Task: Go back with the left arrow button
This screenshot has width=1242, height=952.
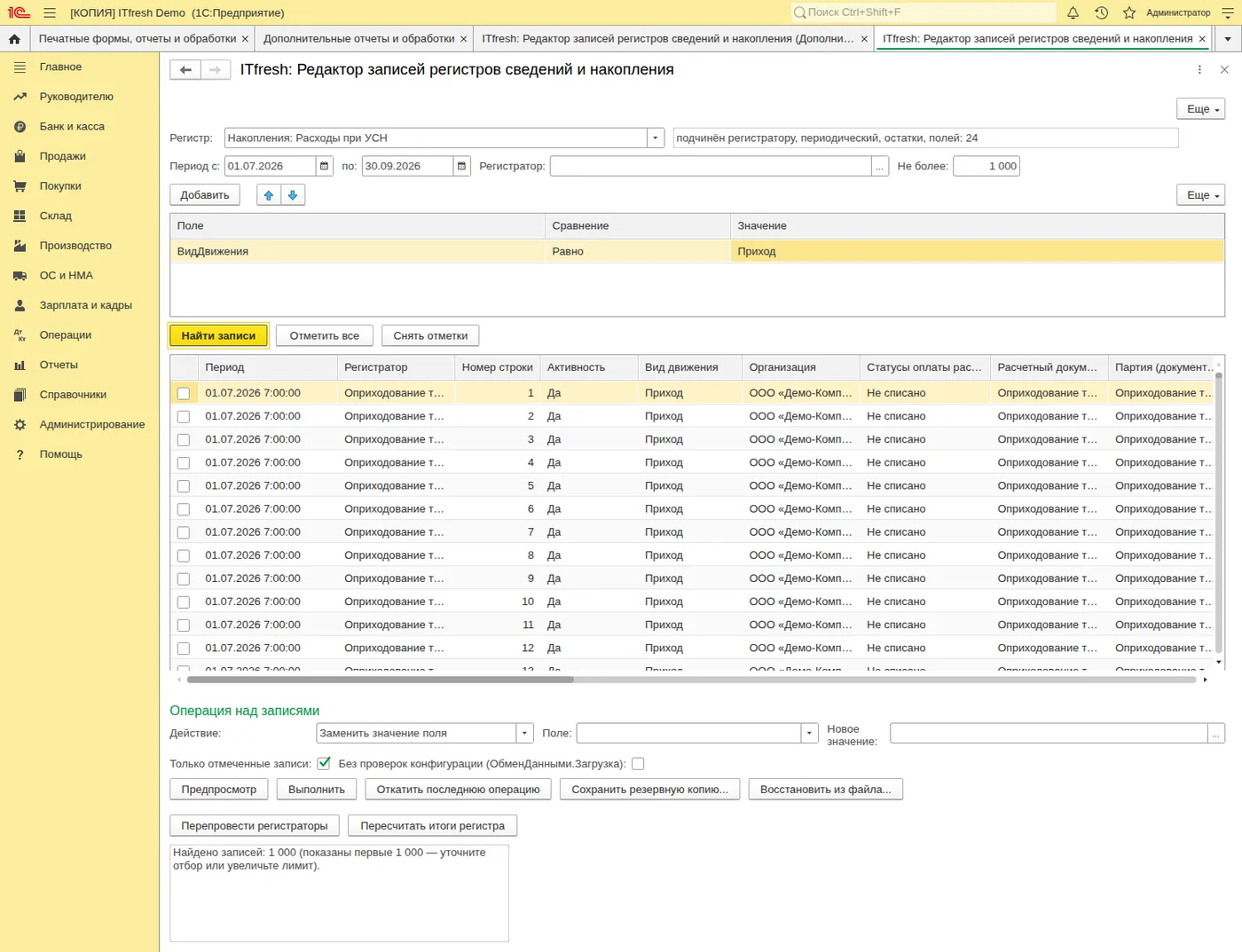Action: (185, 70)
